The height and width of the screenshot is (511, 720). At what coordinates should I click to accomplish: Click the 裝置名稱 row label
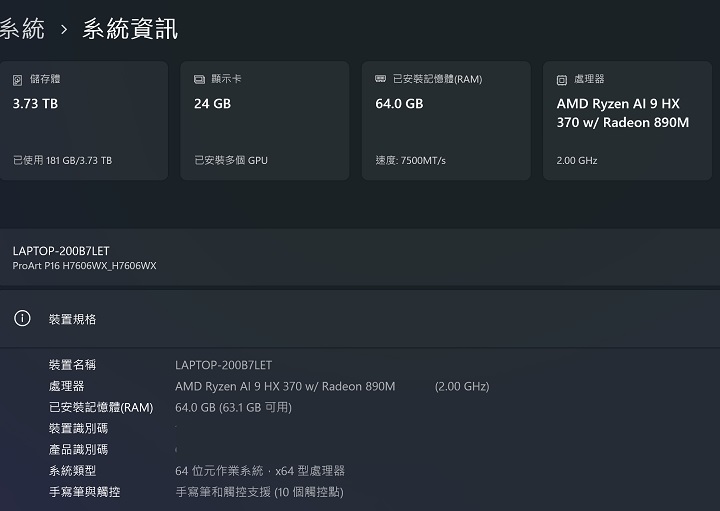click(x=72, y=365)
